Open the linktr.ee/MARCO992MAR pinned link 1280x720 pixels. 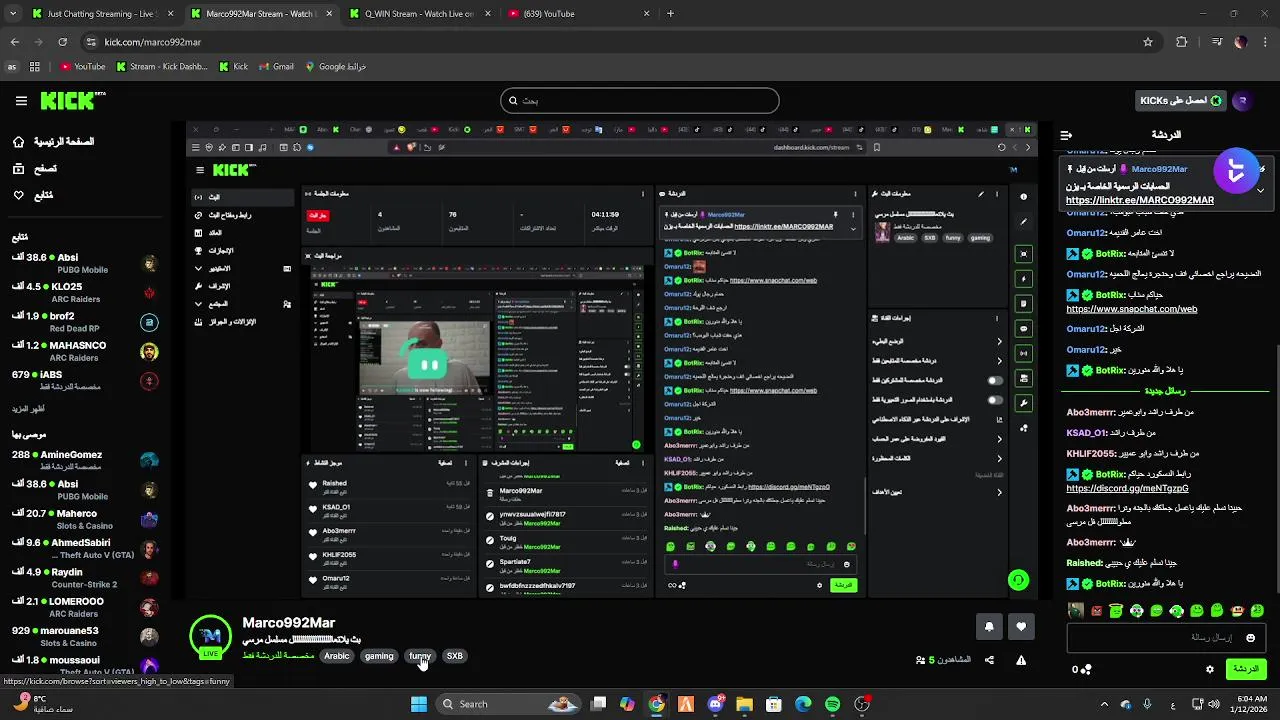pyautogui.click(x=1140, y=200)
